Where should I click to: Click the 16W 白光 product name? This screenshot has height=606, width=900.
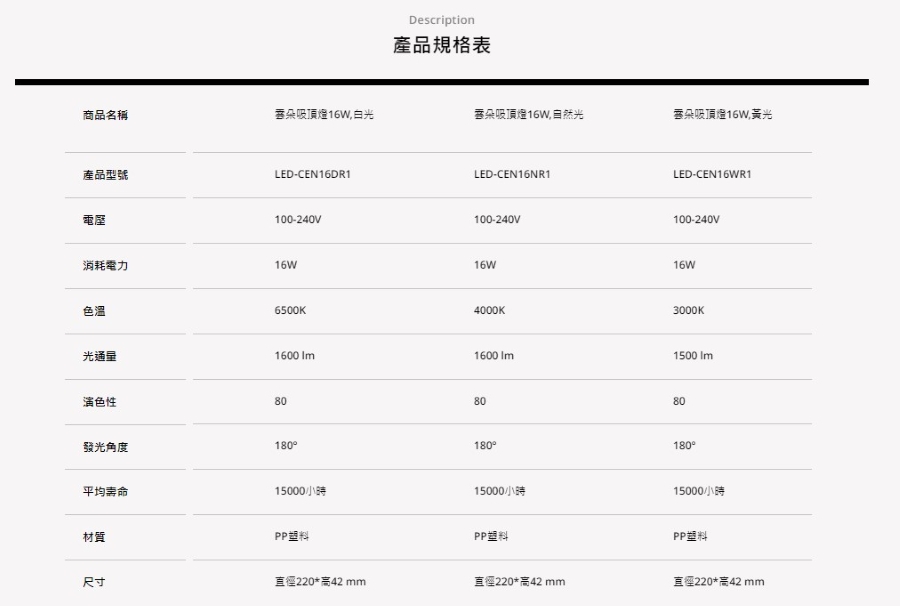324,116
